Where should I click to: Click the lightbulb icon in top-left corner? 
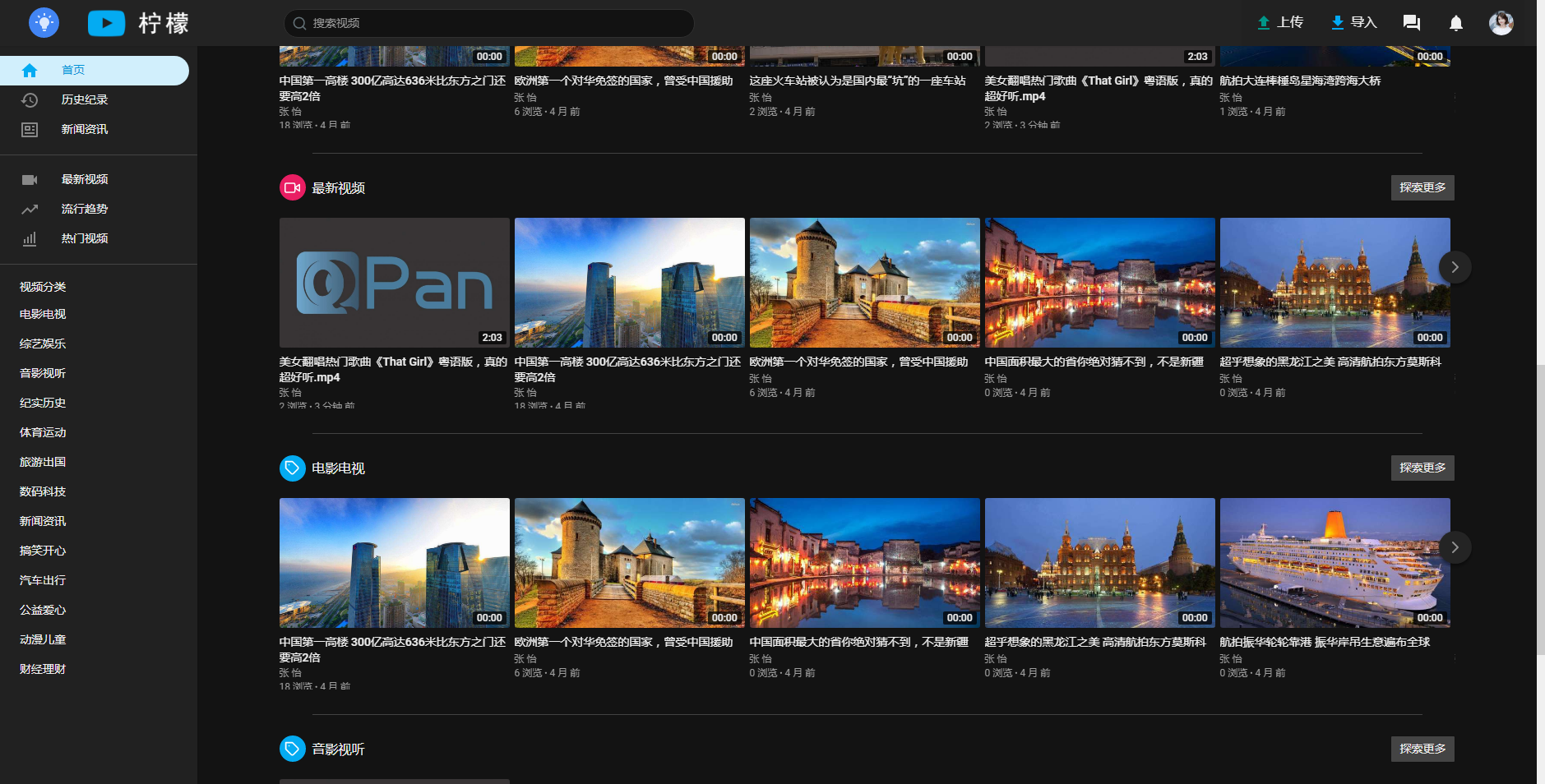43,22
